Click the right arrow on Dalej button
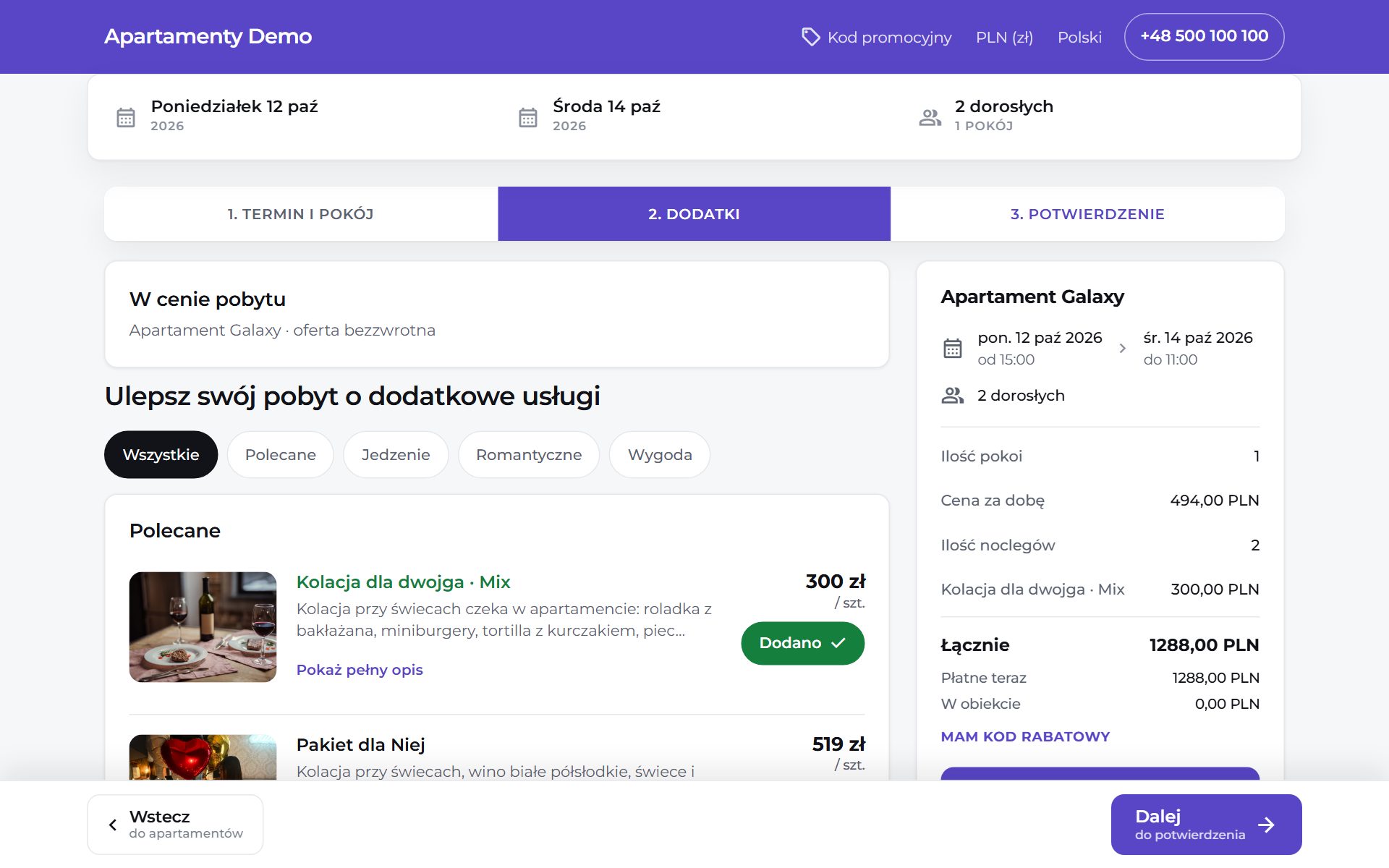 (1266, 825)
